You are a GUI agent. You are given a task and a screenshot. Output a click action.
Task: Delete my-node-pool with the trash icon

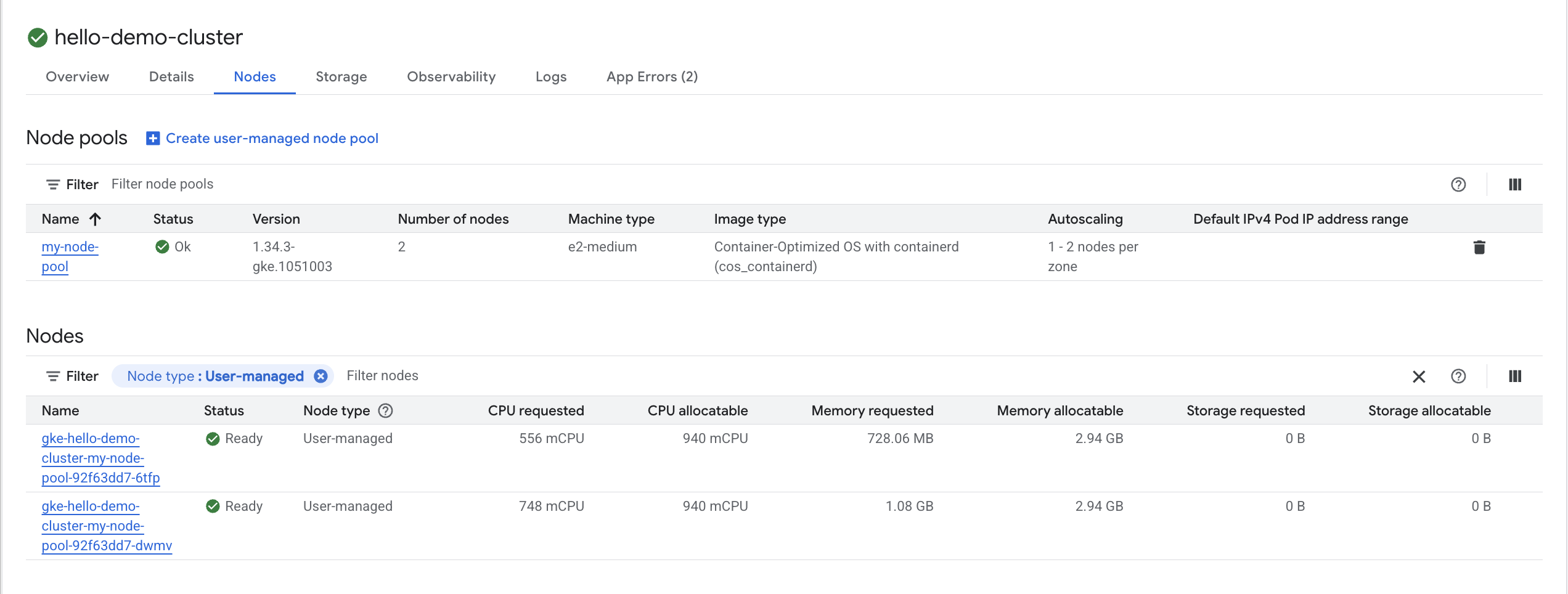point(1479,247)
